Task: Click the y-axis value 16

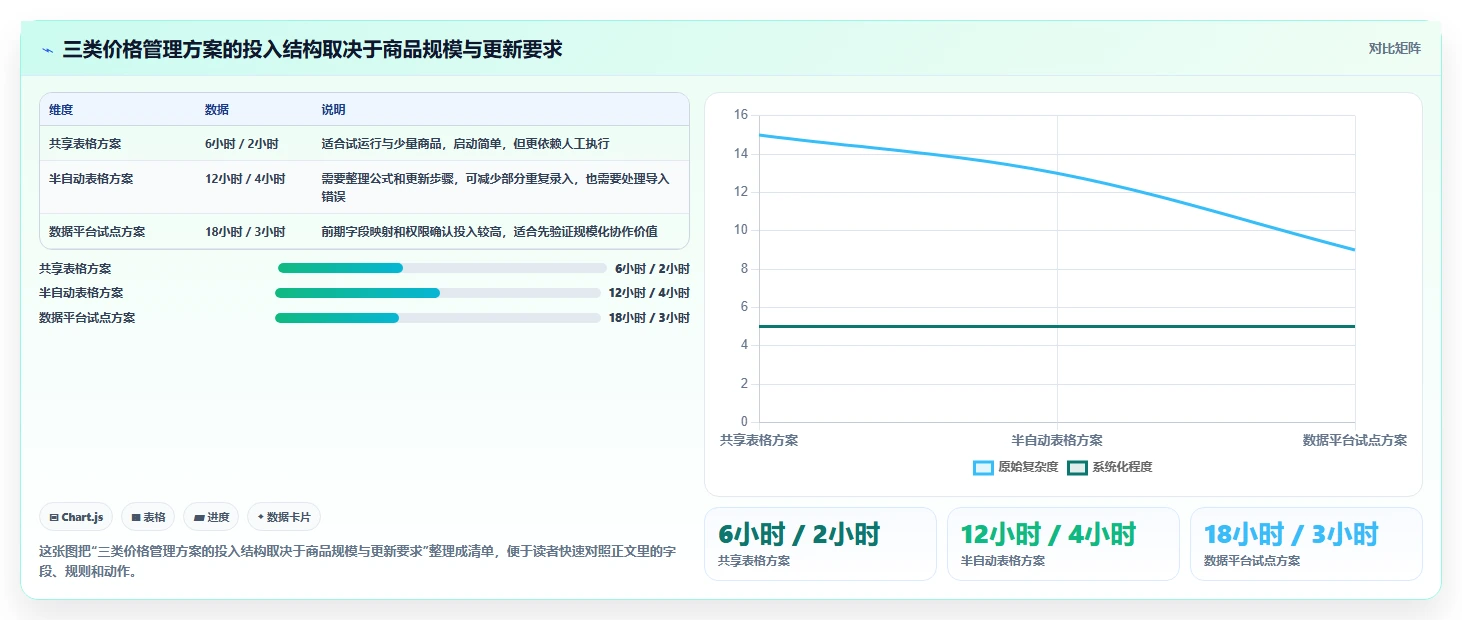Action: (740, 115)
